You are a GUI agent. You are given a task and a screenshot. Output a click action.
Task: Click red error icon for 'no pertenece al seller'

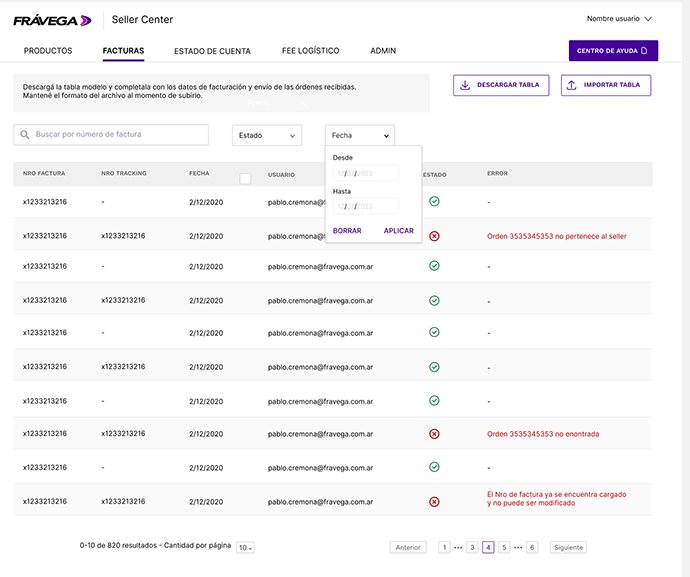pyautogui.click(x=434, y=236)
